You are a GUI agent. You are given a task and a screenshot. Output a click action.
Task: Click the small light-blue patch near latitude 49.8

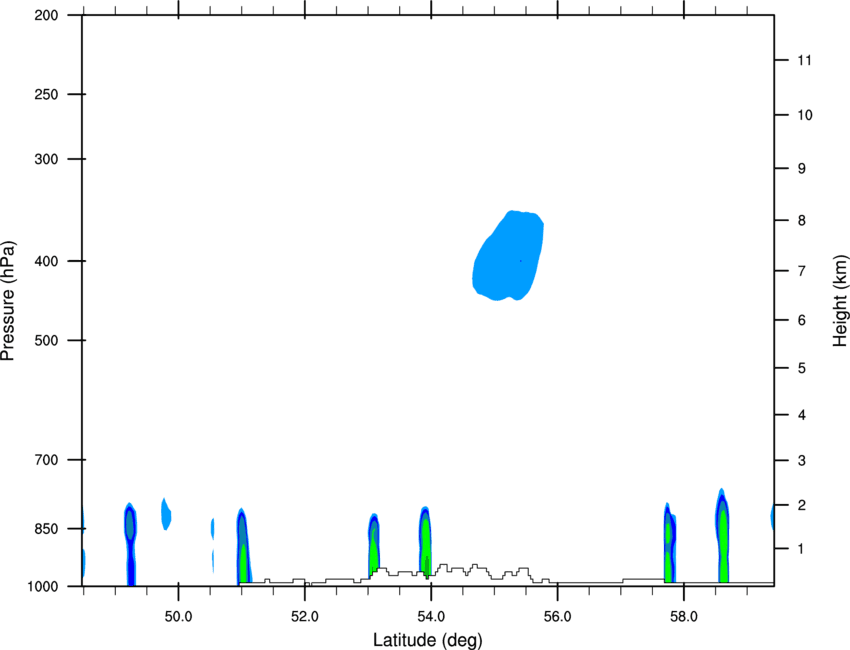(166, 514)
